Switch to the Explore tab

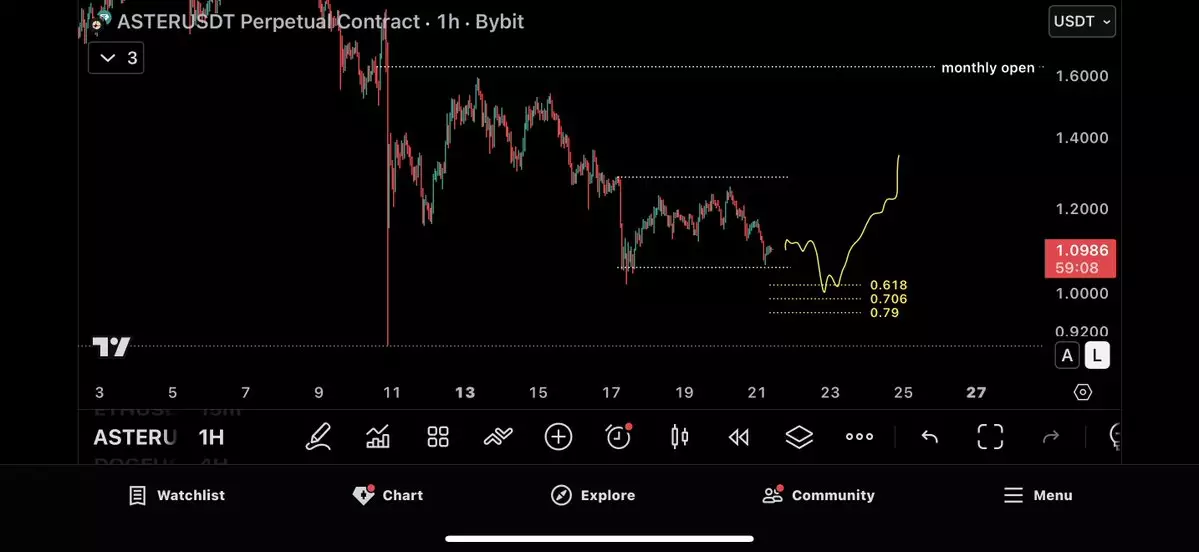point(593,495)
